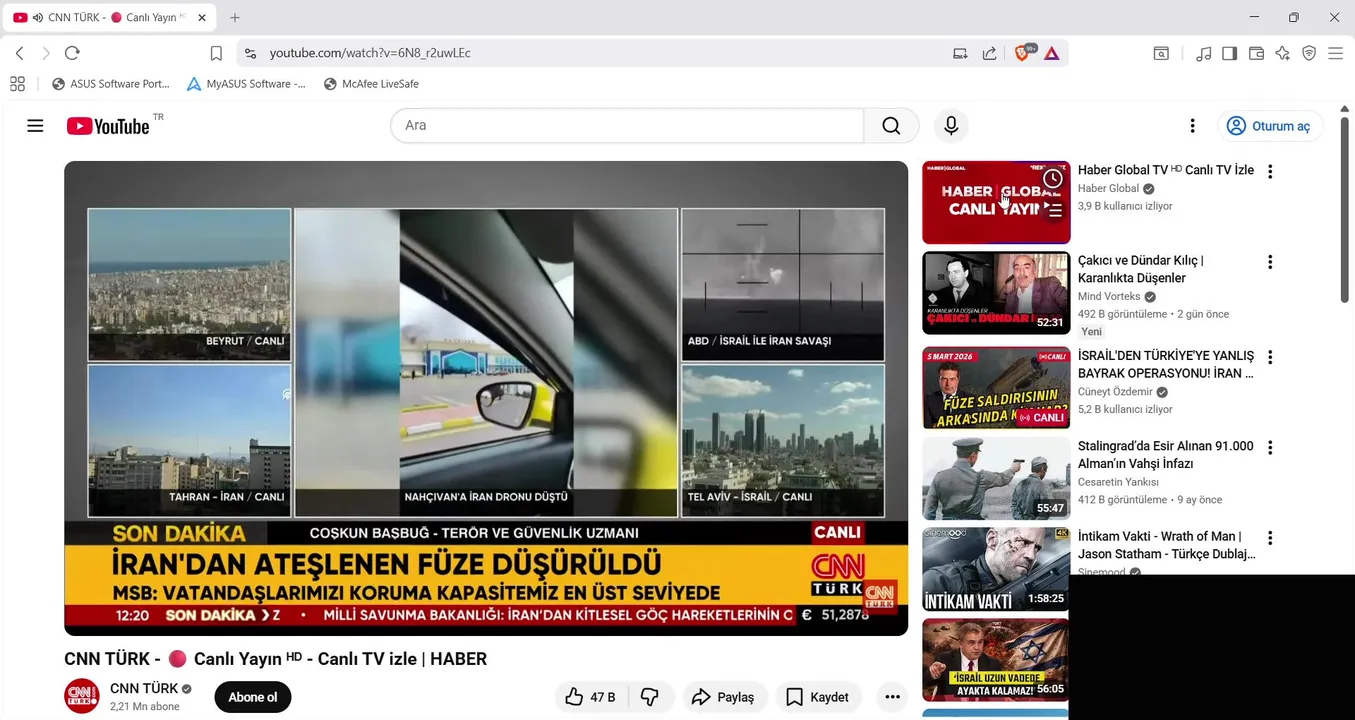The image size is (1355, 720).
Task: Open Leo AI sparkle icon
Action: pos(1283,53)
